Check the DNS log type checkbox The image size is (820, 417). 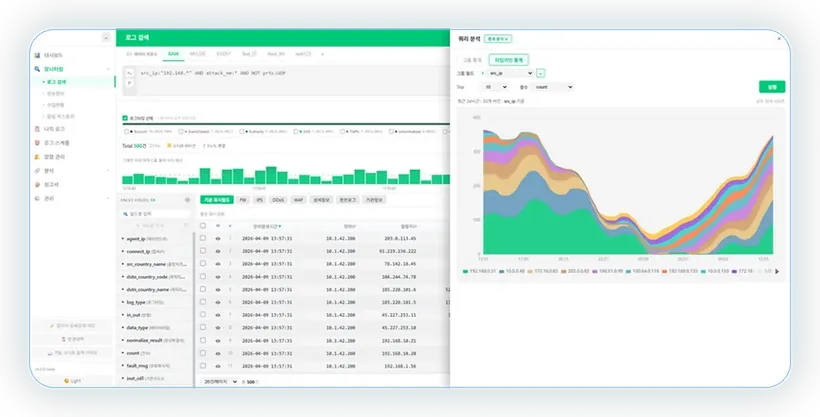[x=296, y=132]
